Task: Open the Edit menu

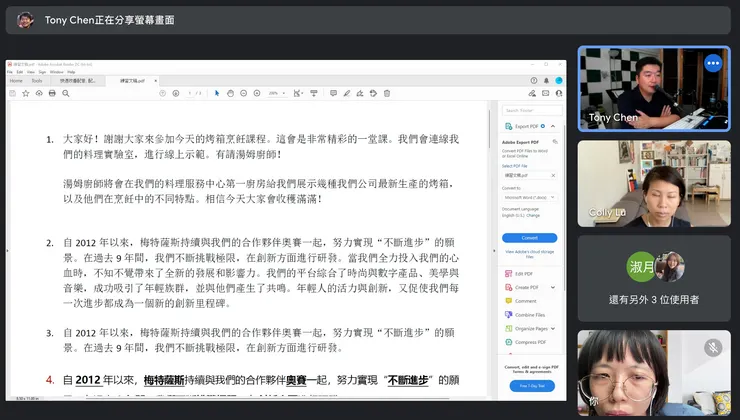Action: click(20, 72)
